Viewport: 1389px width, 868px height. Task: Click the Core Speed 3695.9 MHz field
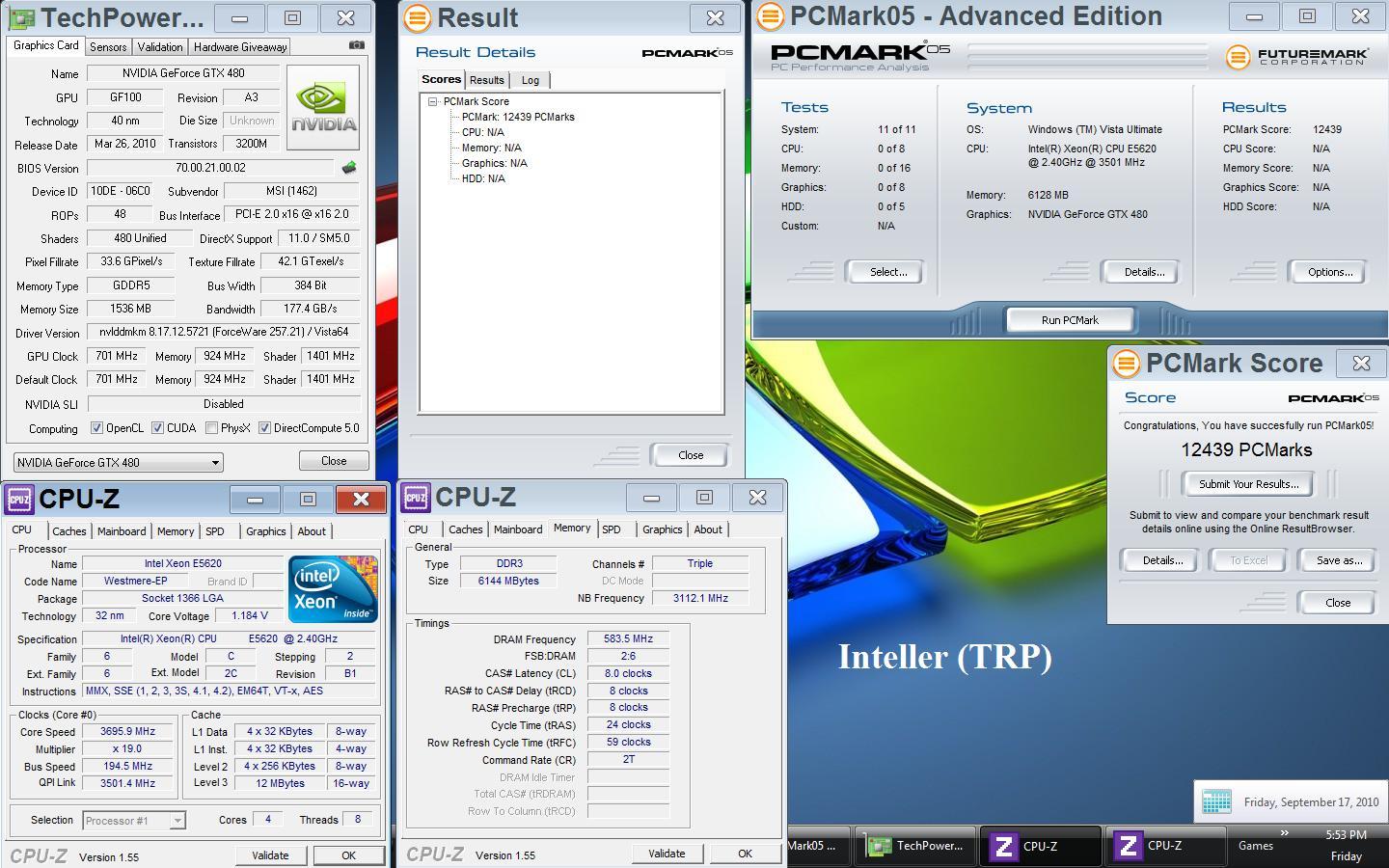[x=127, y=731]
